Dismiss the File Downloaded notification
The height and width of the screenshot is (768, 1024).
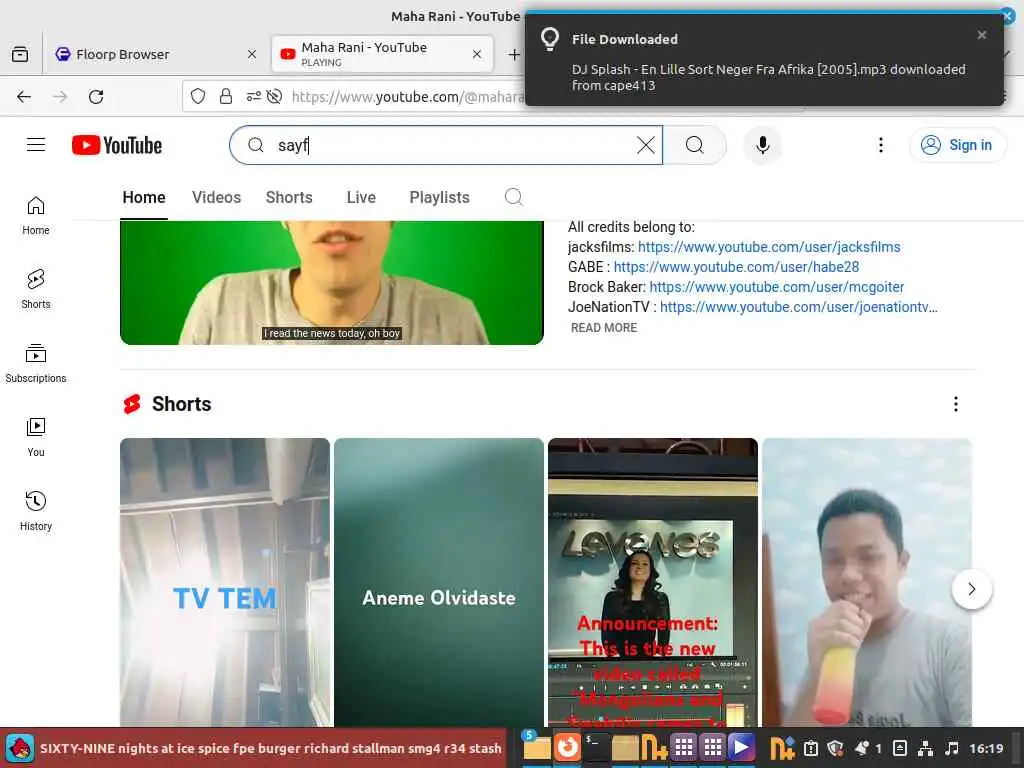[x=982, y=35]
